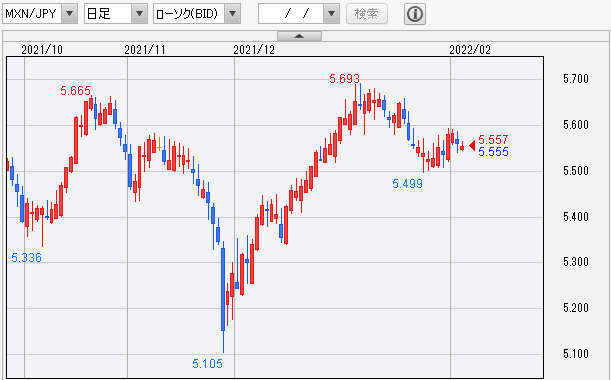Click the 2022/02 date axis label
Image resolution: width=611 pixels, height=380 pixels.
click(470, 50)
